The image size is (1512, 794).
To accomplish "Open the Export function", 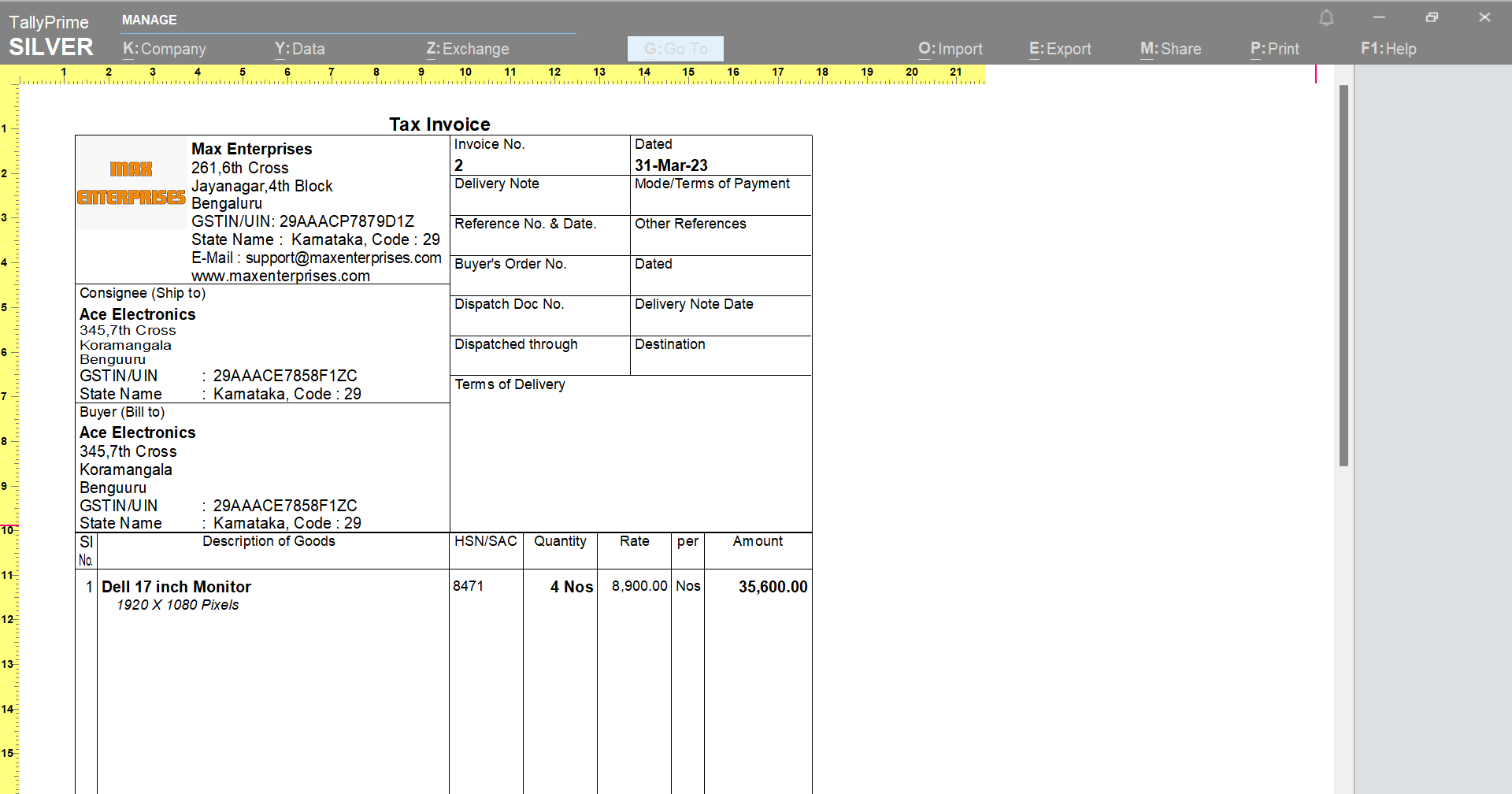I will click(1059, 48).
